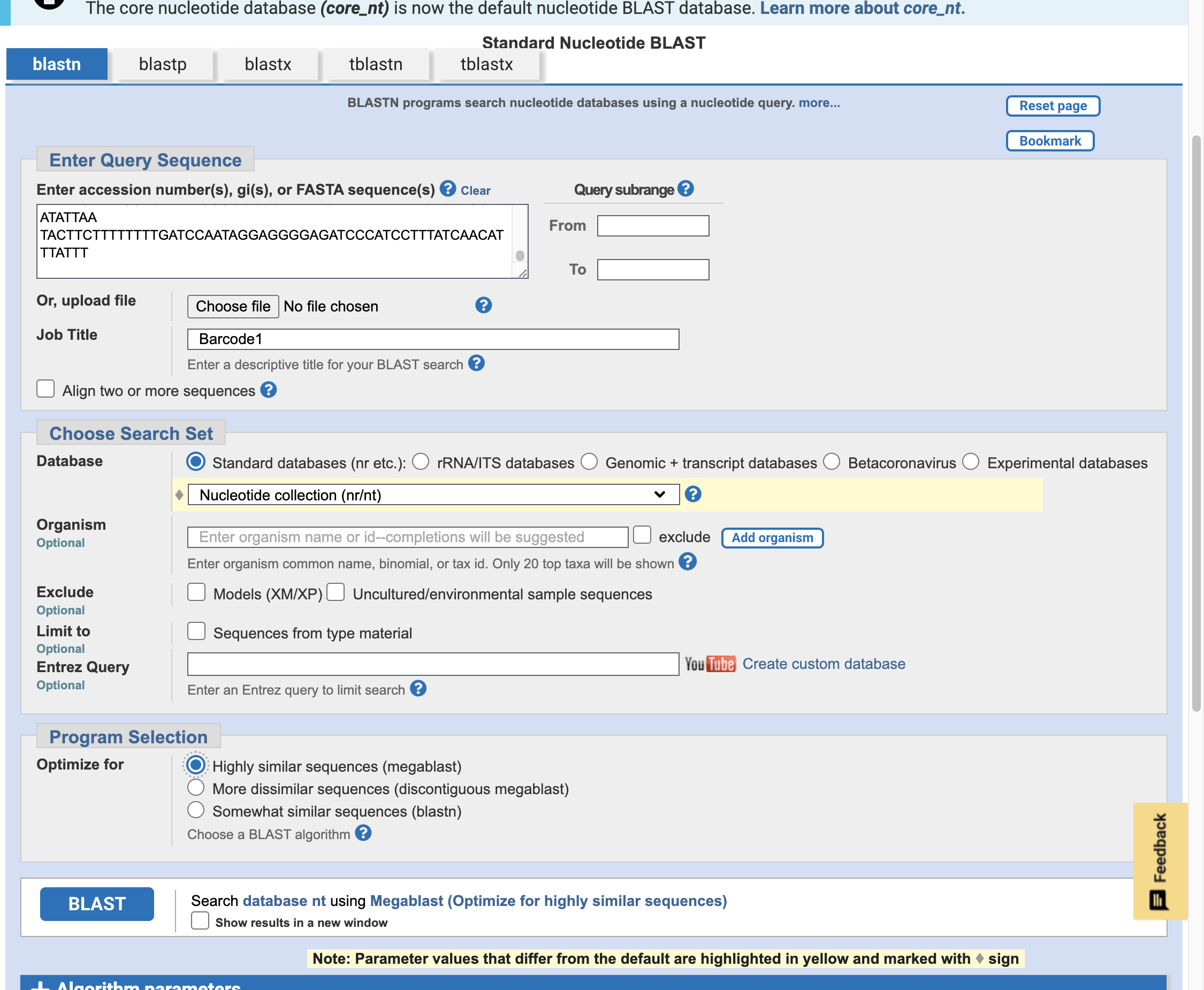Screen dimensions: 1204x990
Task: Open help icon for Choose a BLAST algorithm
Action: coord(363,833)
